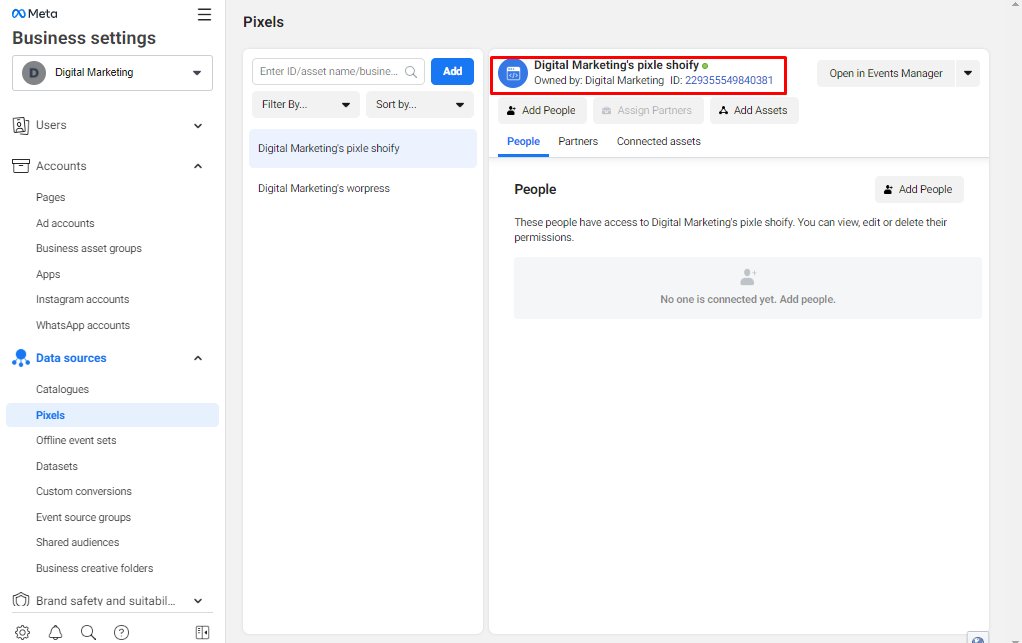This screenshot has height=643, width=1022.
Task: Toggle the hamburger navigation menu
Action: click(x=204, y=14)
